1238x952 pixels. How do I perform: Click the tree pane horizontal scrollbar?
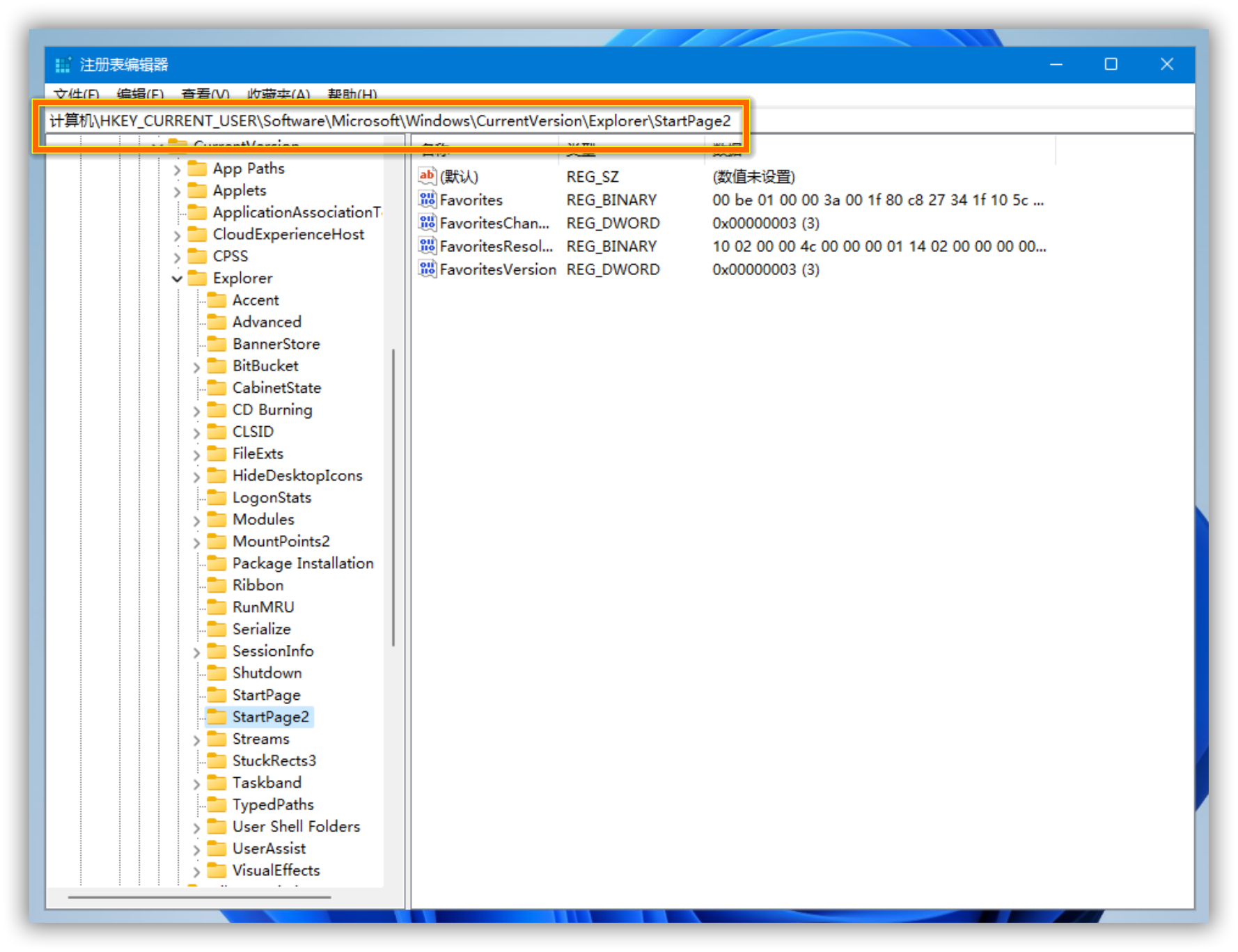pyautogui.click(x=199, y=897)
